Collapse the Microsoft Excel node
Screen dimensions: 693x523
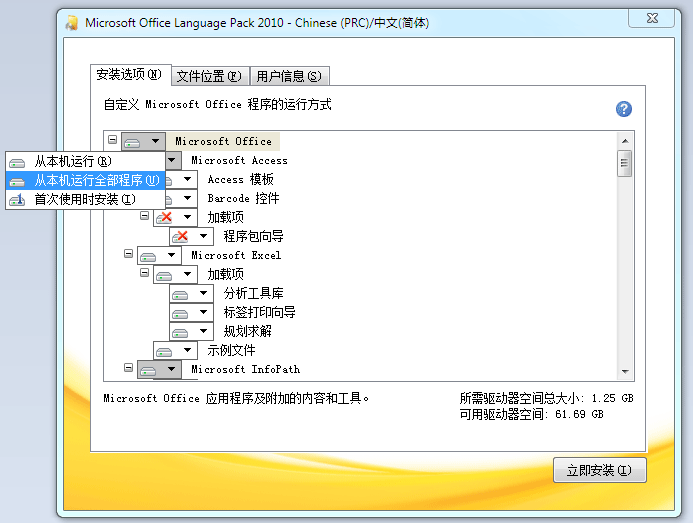click(128, 254)
